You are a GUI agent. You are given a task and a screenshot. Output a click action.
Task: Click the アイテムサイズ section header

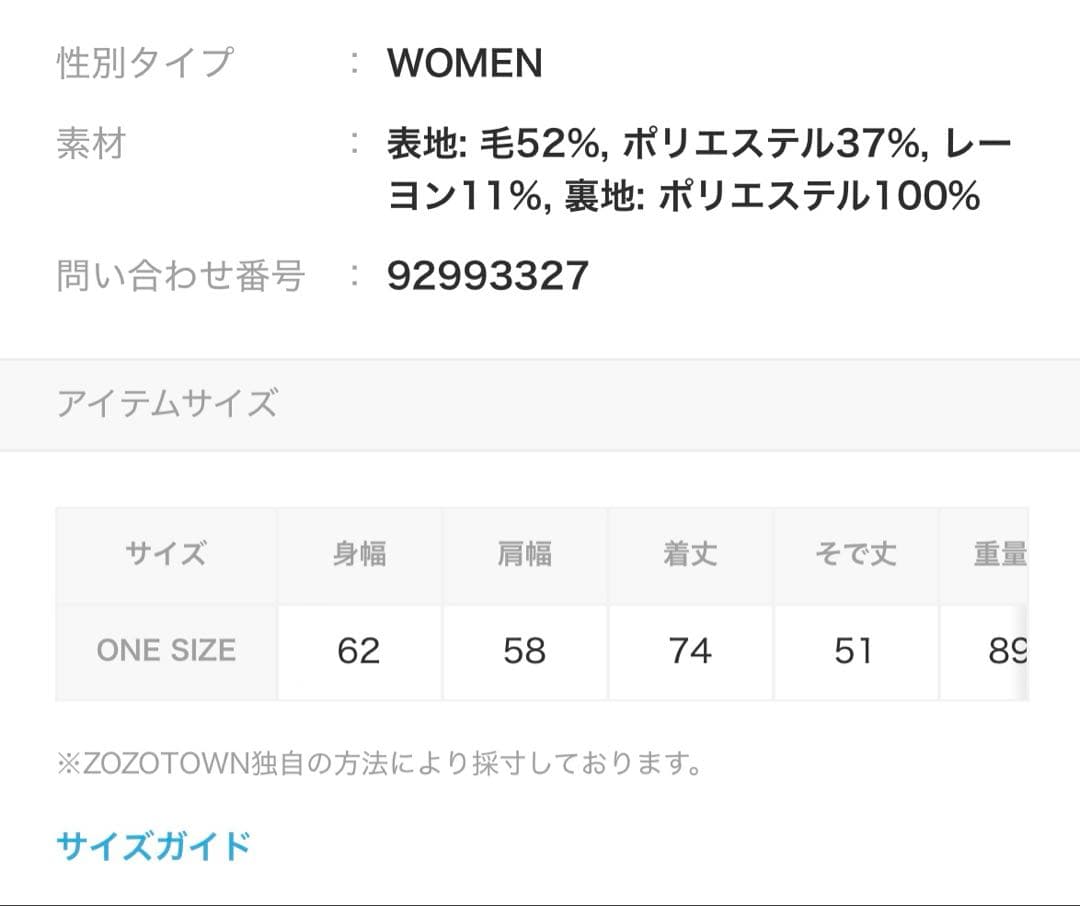(x=167, y=404)
